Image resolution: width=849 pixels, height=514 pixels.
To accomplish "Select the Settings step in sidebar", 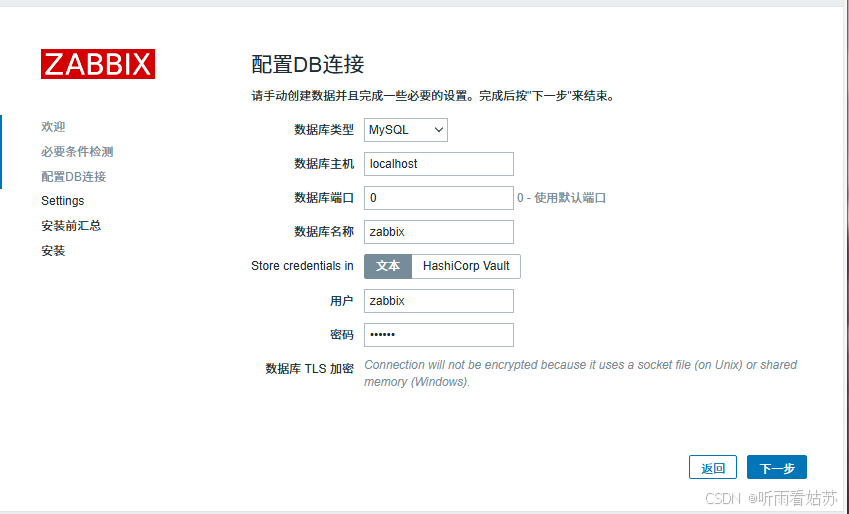I will tap(63, 201).
